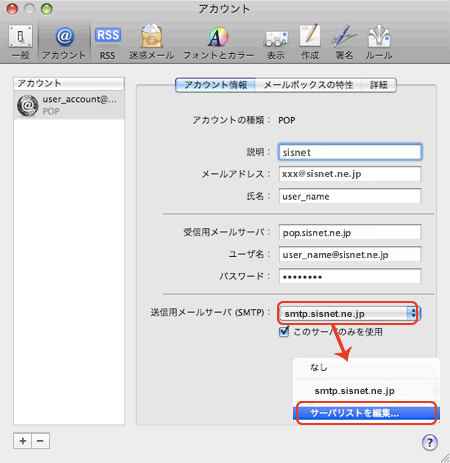Select user_account@ POP account in list

pyautogui.click(x=69, y=105)
